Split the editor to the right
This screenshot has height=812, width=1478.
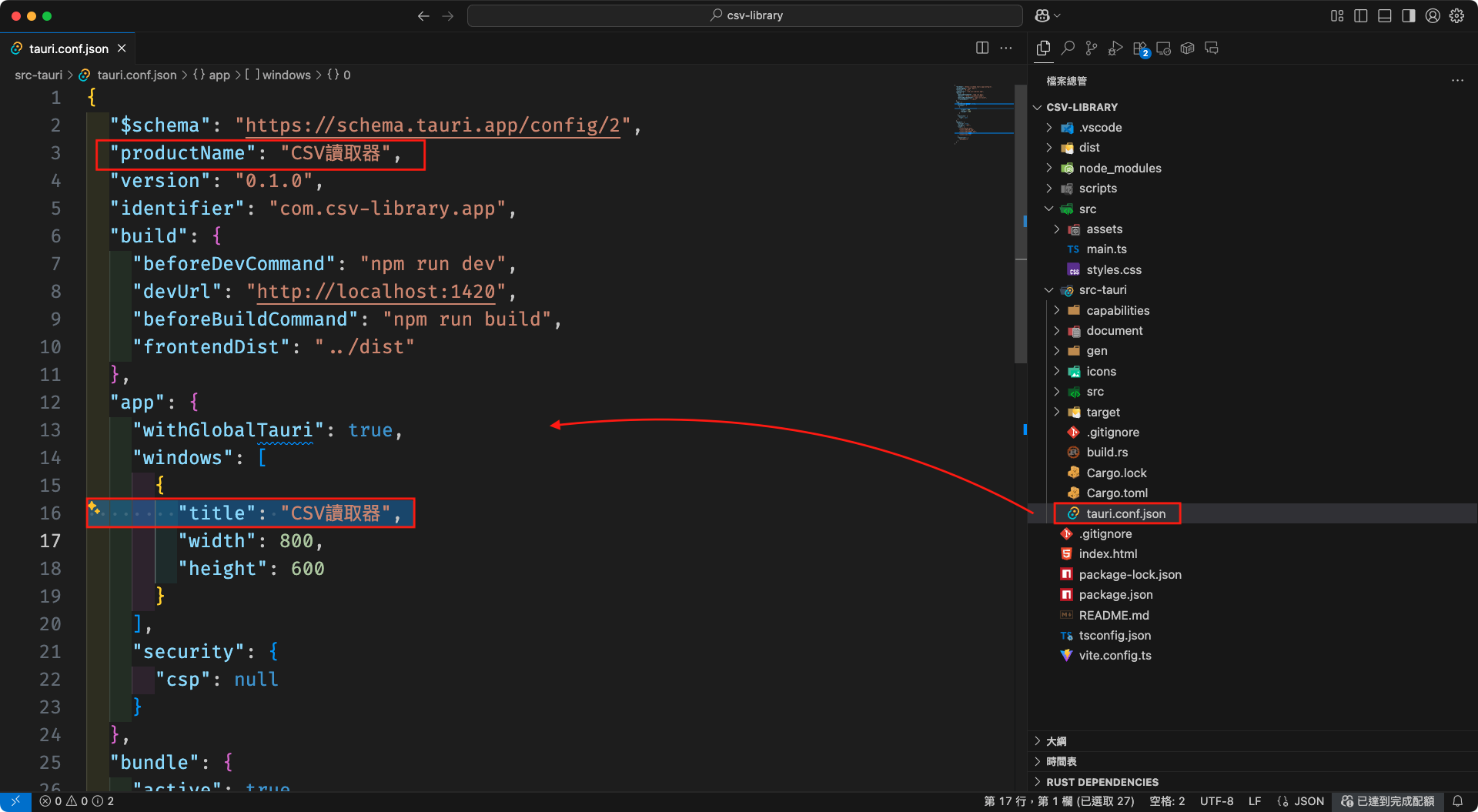pos(982,48)
